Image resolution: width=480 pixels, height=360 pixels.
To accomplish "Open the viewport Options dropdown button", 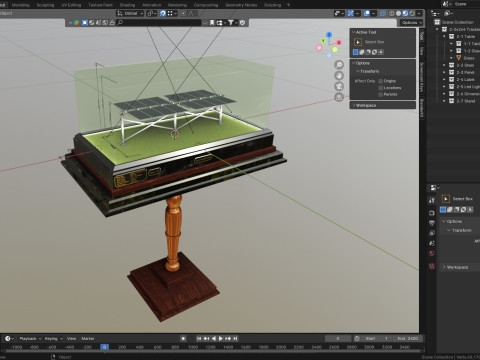I will tap(412, 22).
